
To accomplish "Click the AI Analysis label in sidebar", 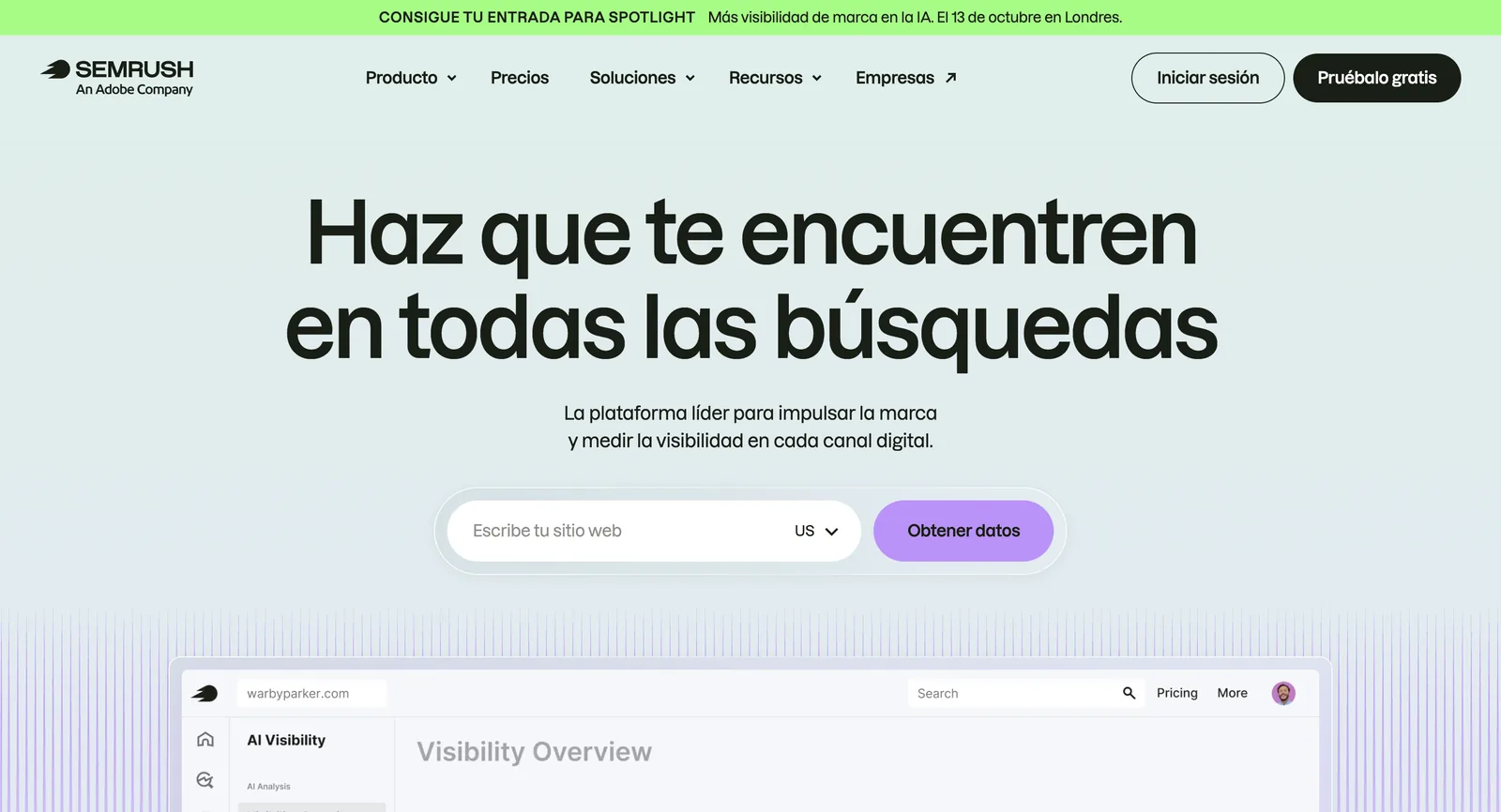I will point(268,787).
